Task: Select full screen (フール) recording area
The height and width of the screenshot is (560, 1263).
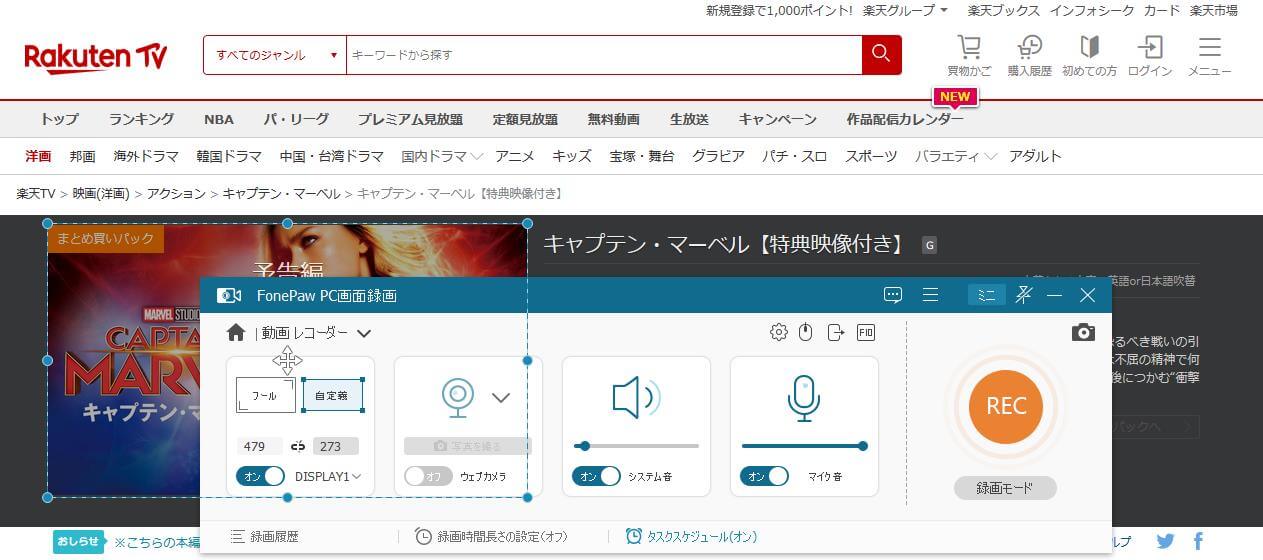Action: pyautogui.click(x=265, y=395)
